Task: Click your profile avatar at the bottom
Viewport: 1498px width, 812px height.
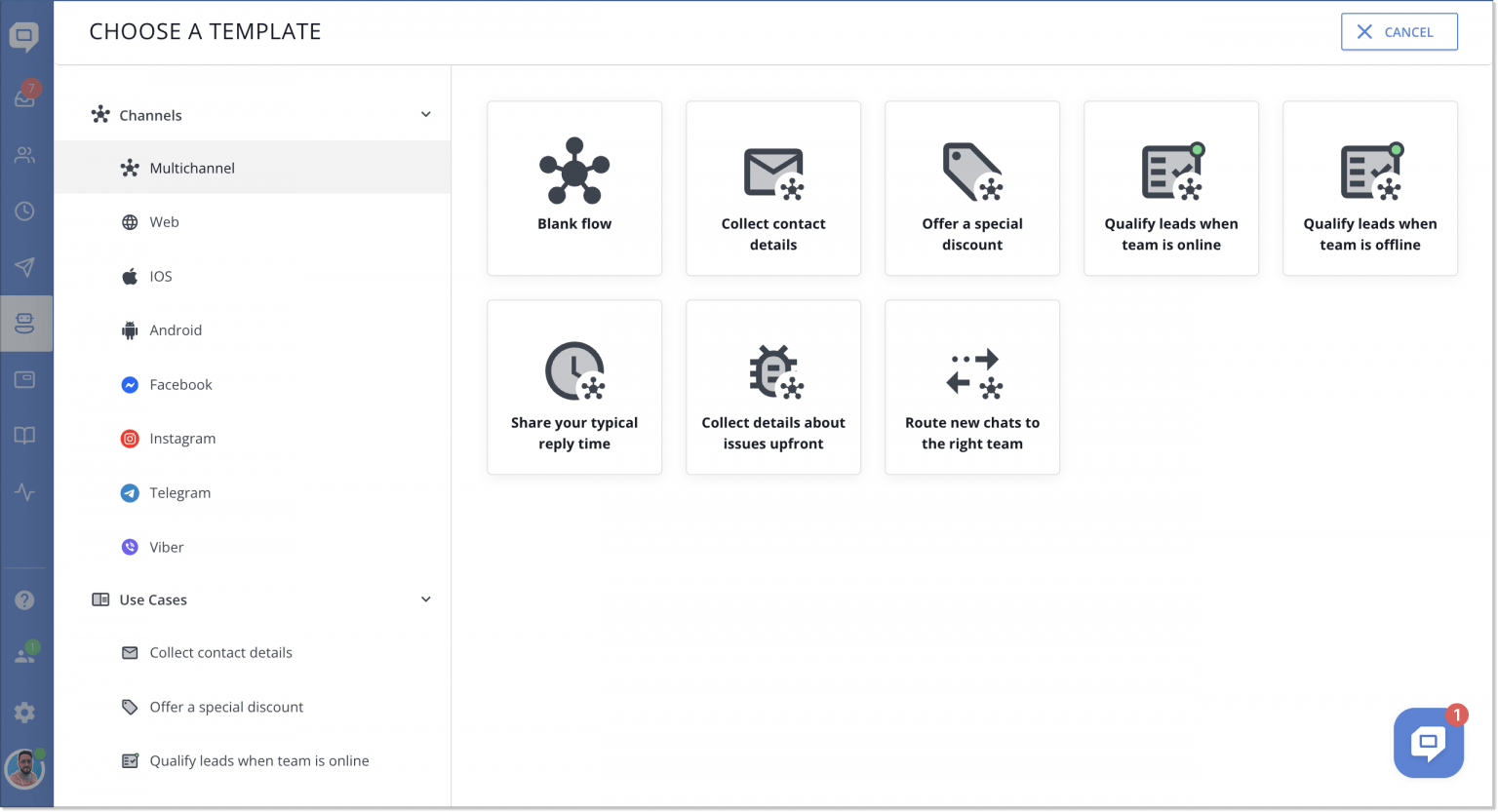Action: click(x=25, y=769)
